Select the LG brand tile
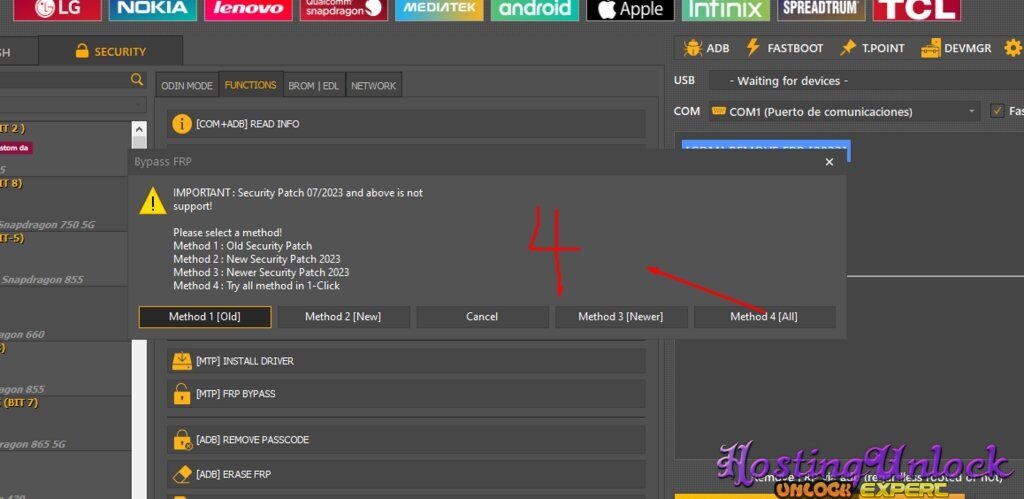The image size is (1024, 499). click(57, 10)
